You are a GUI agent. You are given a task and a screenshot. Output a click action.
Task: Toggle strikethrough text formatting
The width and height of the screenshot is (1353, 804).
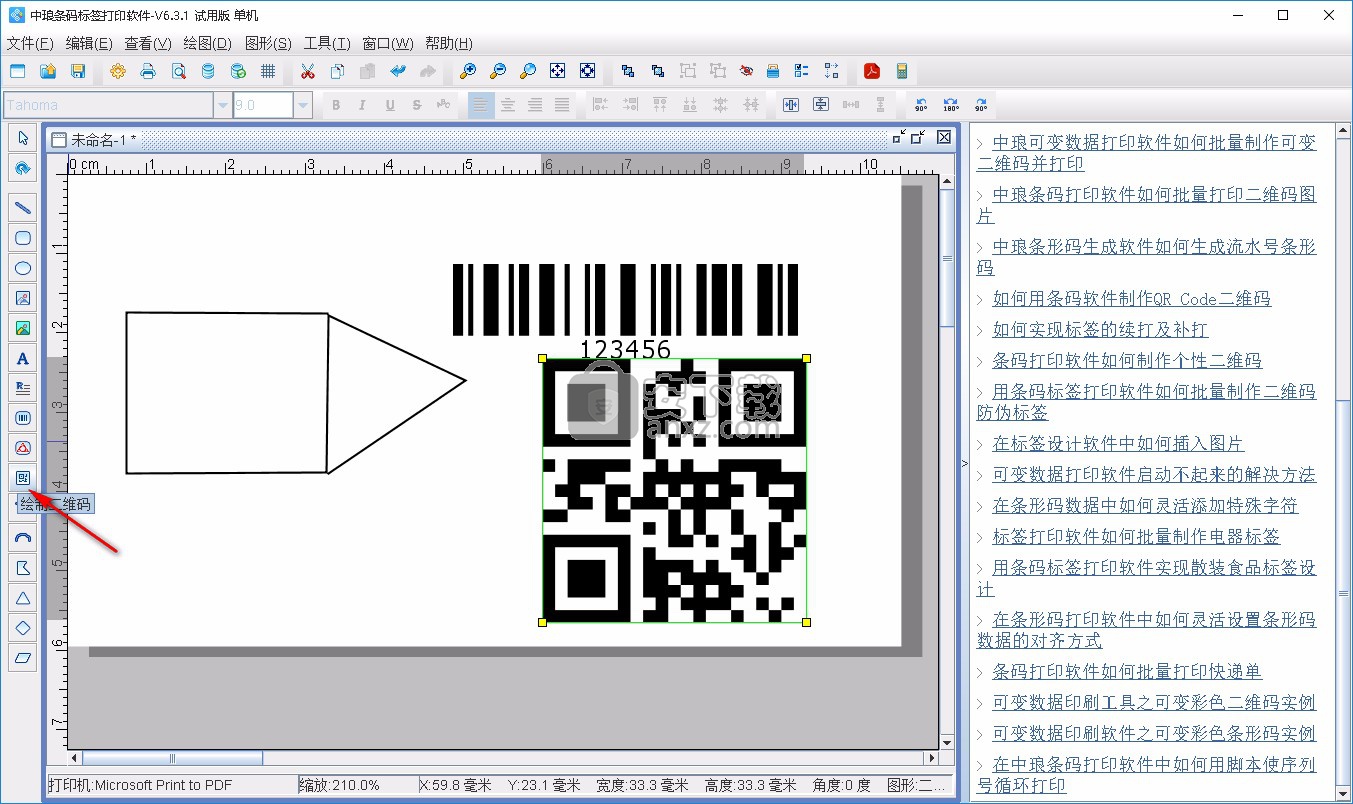pyautogui.click(x=417, y=105)
